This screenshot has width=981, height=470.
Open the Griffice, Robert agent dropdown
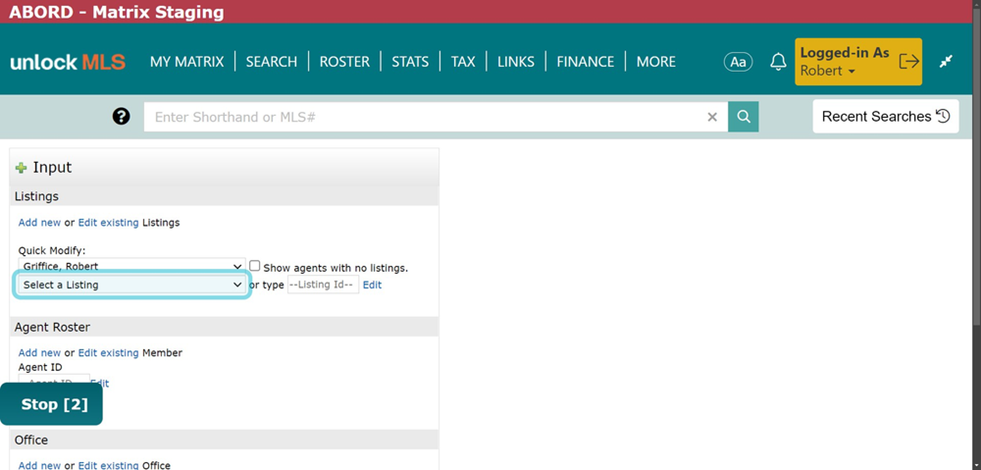coord(131,265)
